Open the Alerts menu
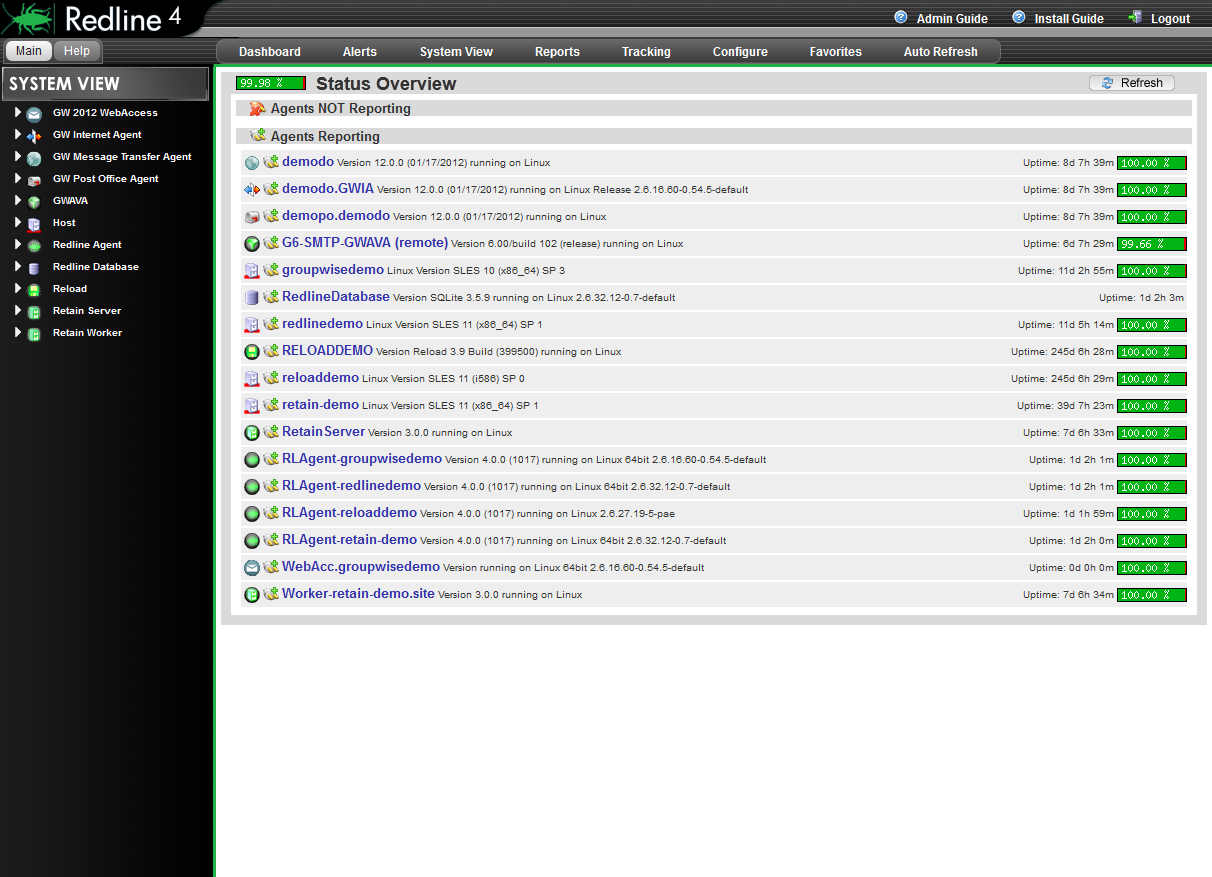This screenshot has width=1212, height=877. pyautogui.click(x=360, y=52)
